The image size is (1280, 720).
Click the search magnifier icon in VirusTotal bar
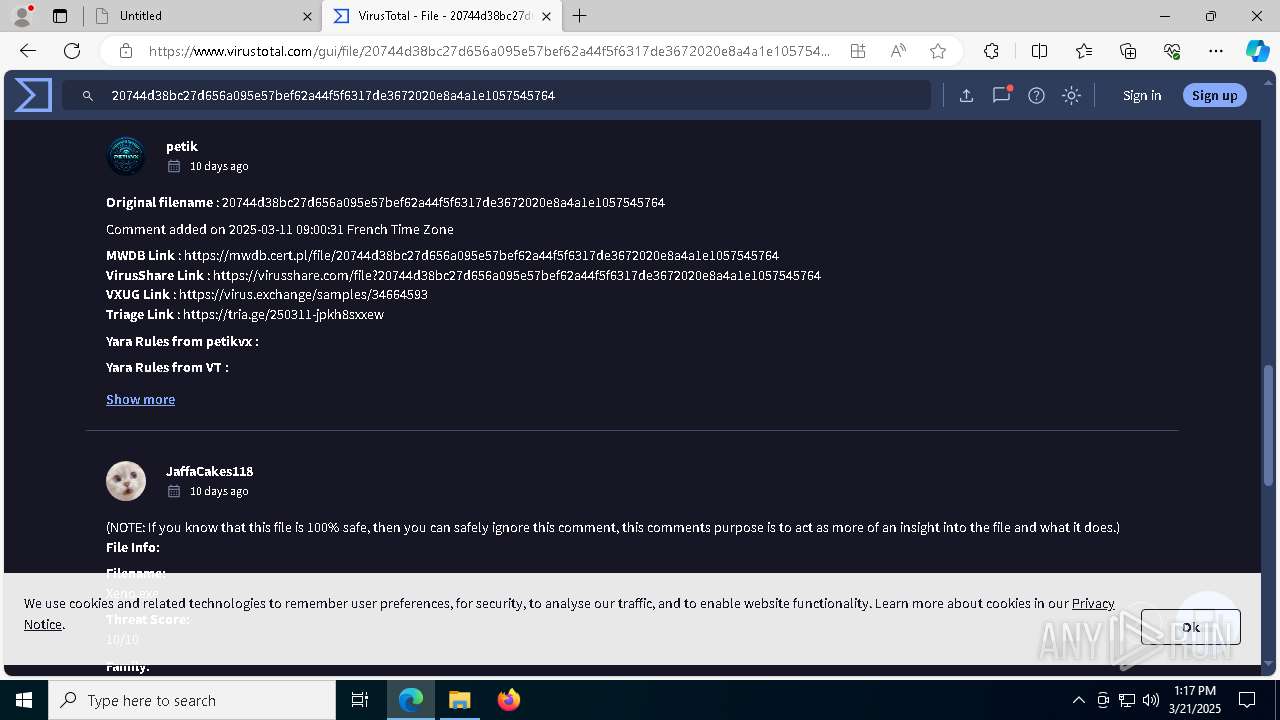88,96
